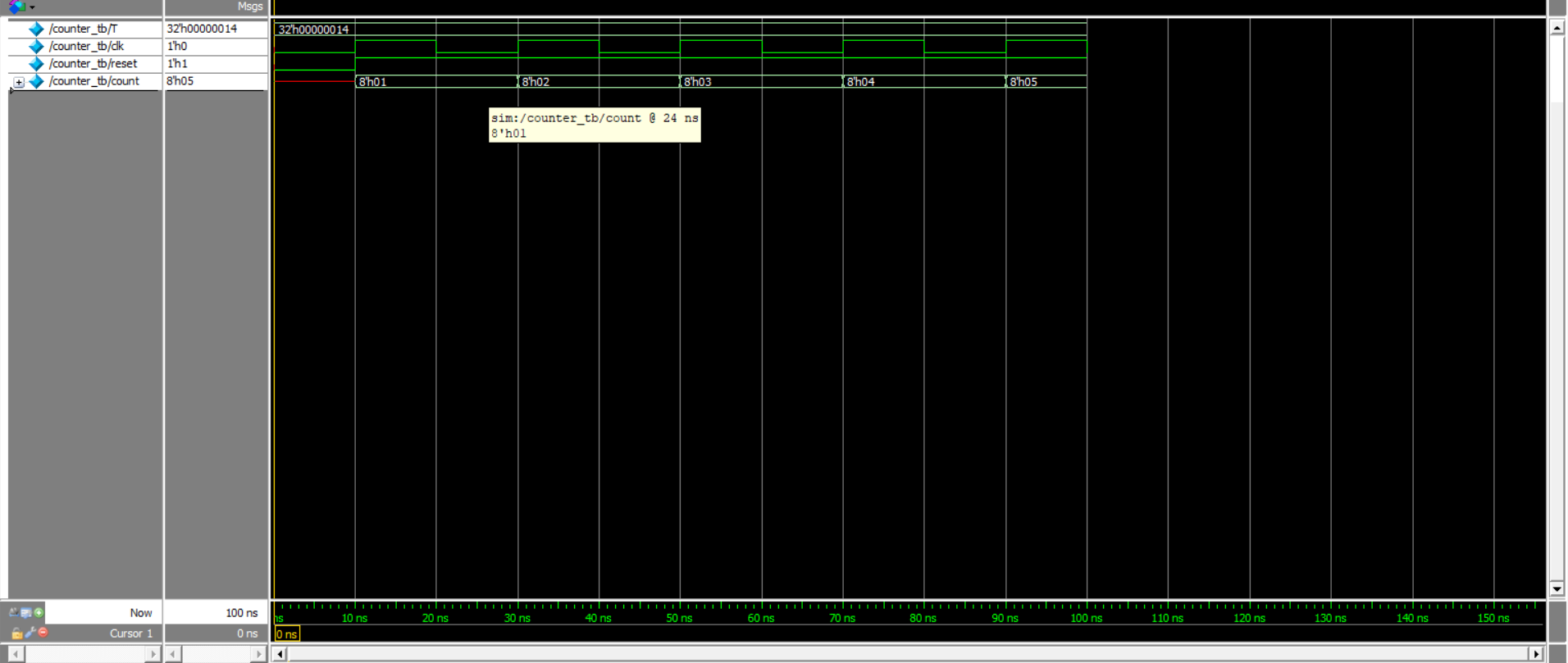Click the signal icon for /counter_tb/T
This screenshot has width=1568, height=663.
click(x=36, y=29)
